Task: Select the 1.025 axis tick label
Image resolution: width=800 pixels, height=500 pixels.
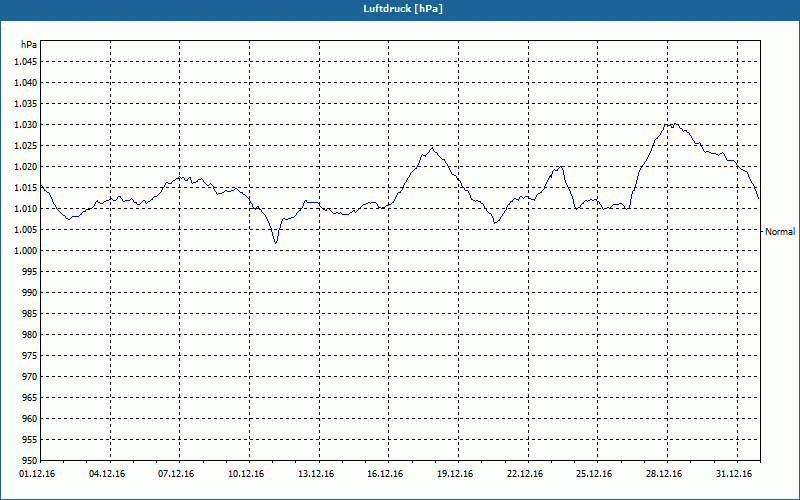Action: pos(26,146)
